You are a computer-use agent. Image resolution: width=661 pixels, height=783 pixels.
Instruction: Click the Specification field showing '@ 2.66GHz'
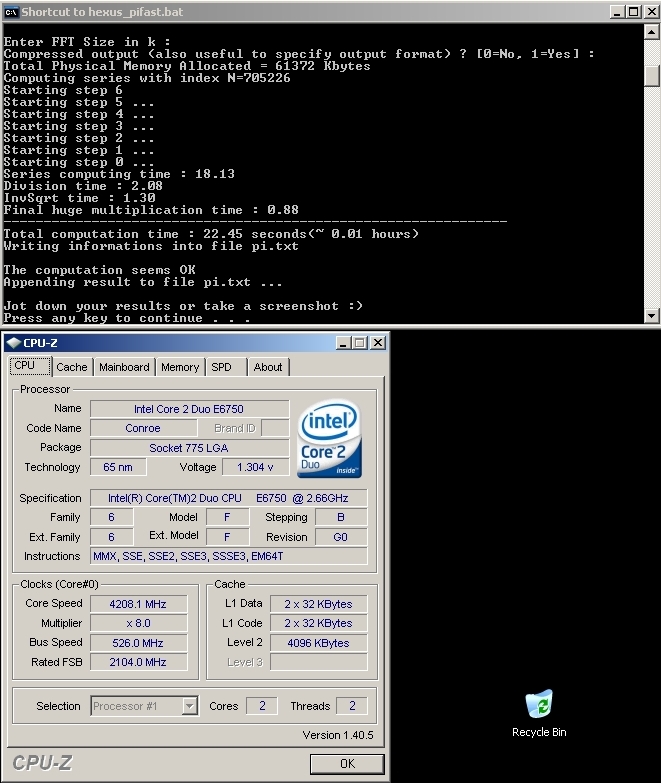[x=229, y=498]
